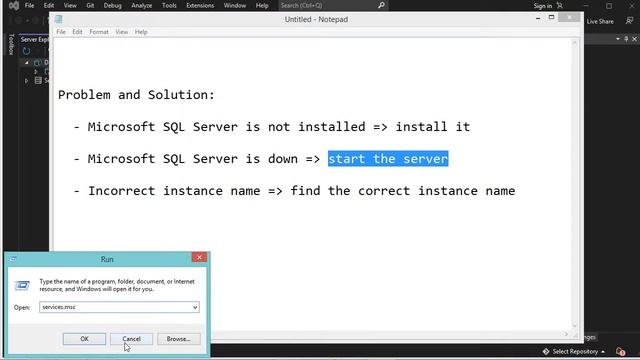Click the notifications bell icon in status bar
This screenshot has width=640, height=360.
coord(620,351)
